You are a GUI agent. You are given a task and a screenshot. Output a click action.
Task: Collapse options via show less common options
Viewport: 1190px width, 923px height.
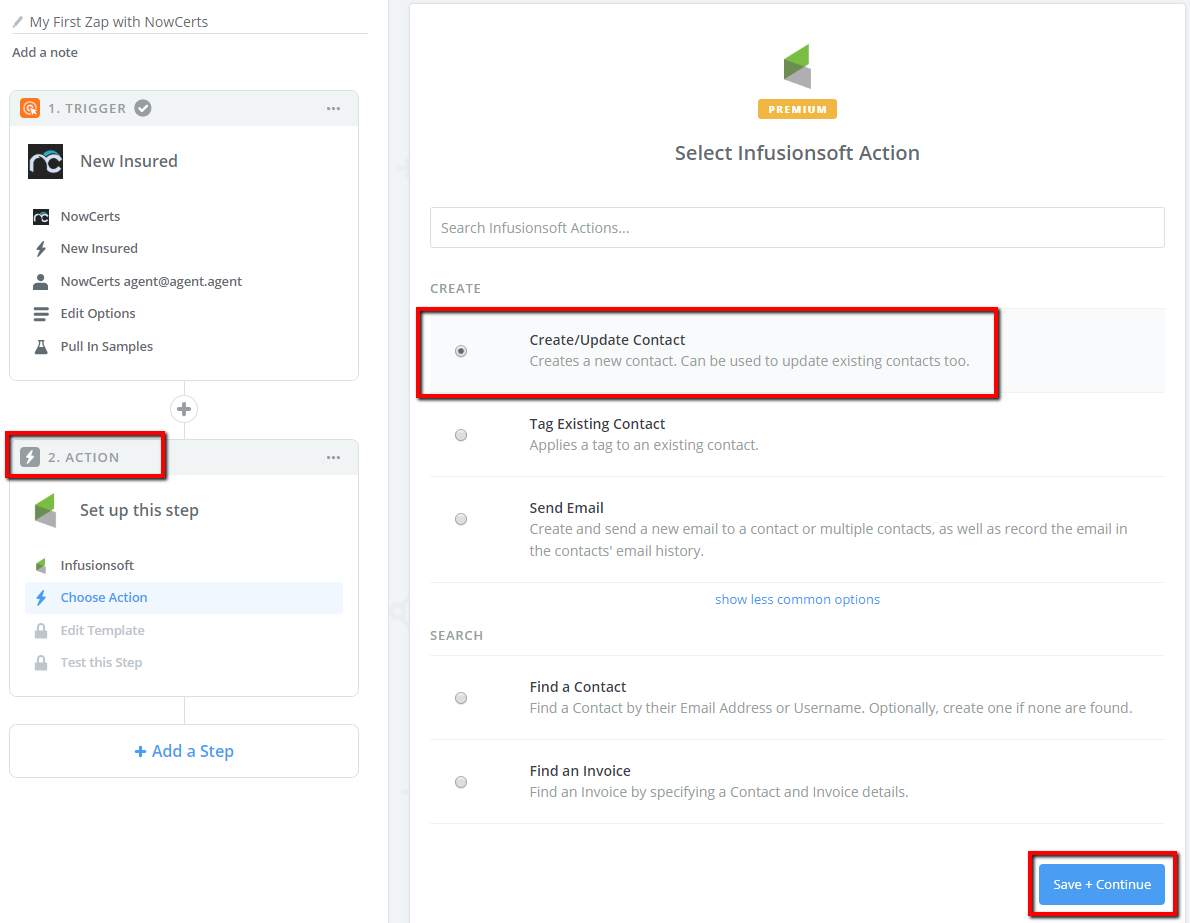coord(797,600)
